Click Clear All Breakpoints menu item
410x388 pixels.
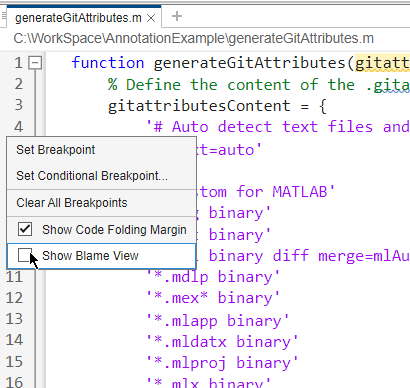point(101,203)
